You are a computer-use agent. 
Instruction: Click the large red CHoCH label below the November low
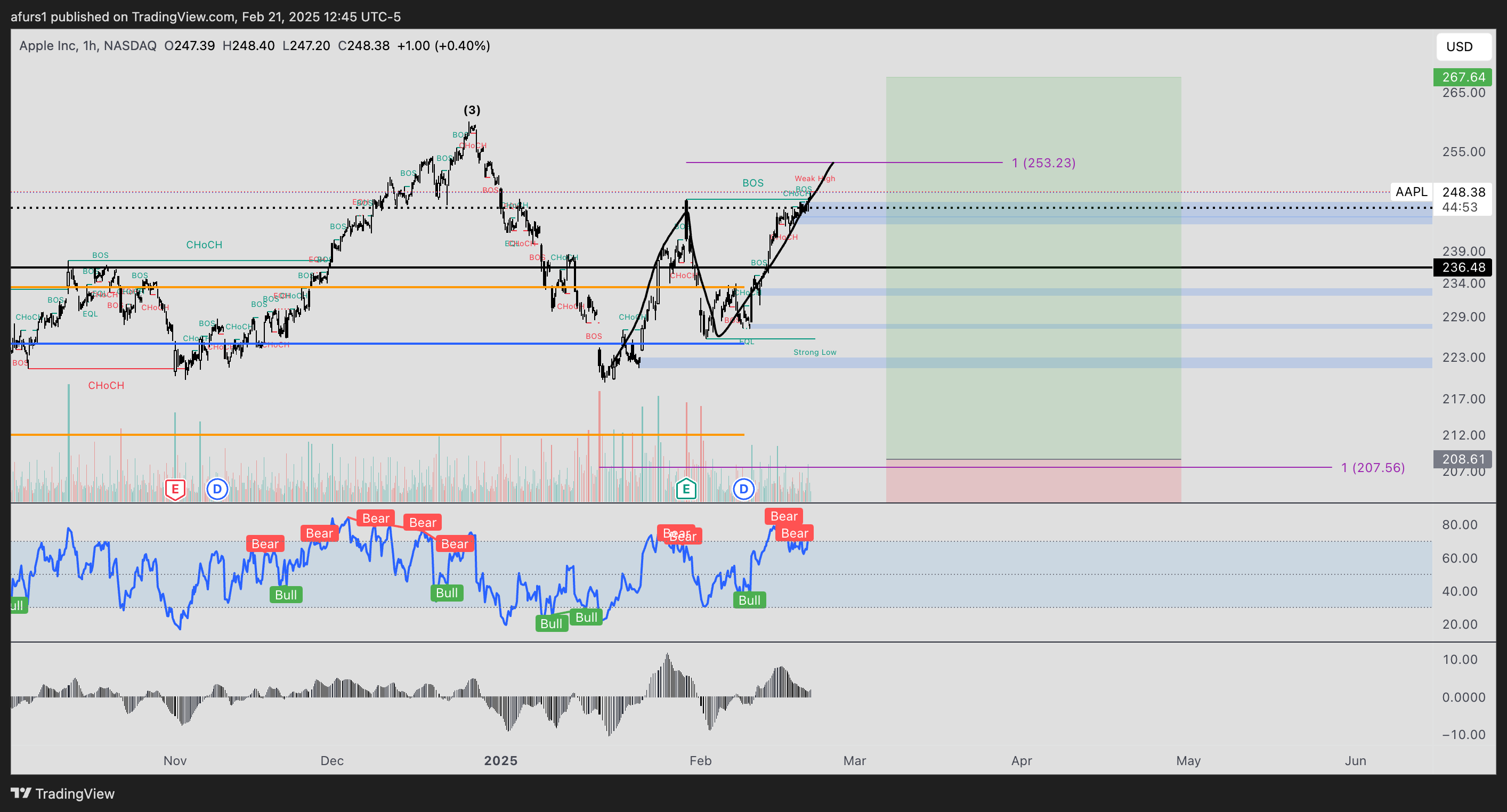(106, 386)
